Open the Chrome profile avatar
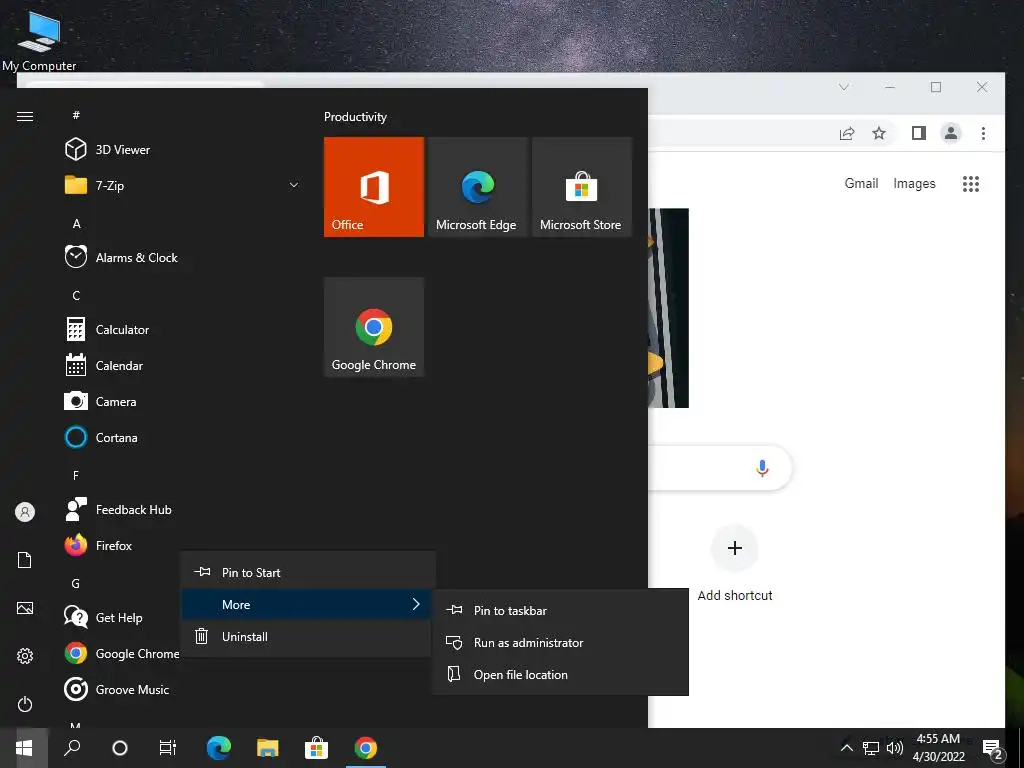The image size is (1024, 768). (951, 133)
